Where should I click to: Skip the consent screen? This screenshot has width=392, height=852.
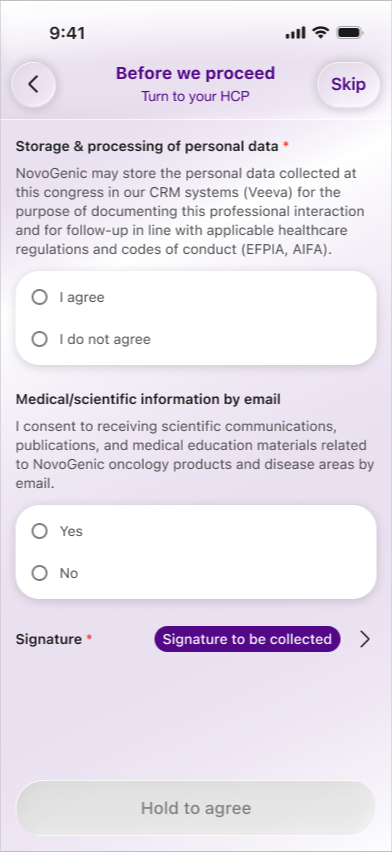click(x=348, y=84)
